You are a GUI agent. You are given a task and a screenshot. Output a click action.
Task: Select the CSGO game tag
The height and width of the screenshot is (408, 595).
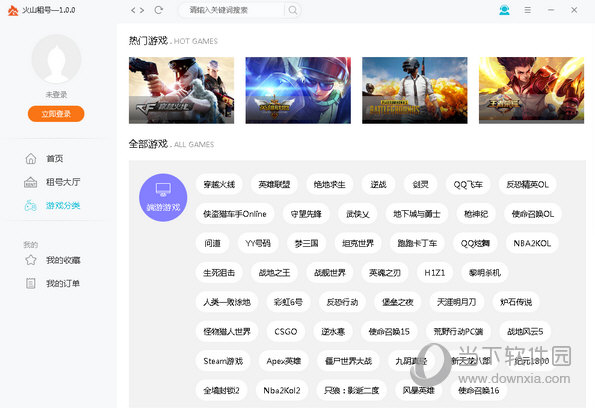[285, 331]
